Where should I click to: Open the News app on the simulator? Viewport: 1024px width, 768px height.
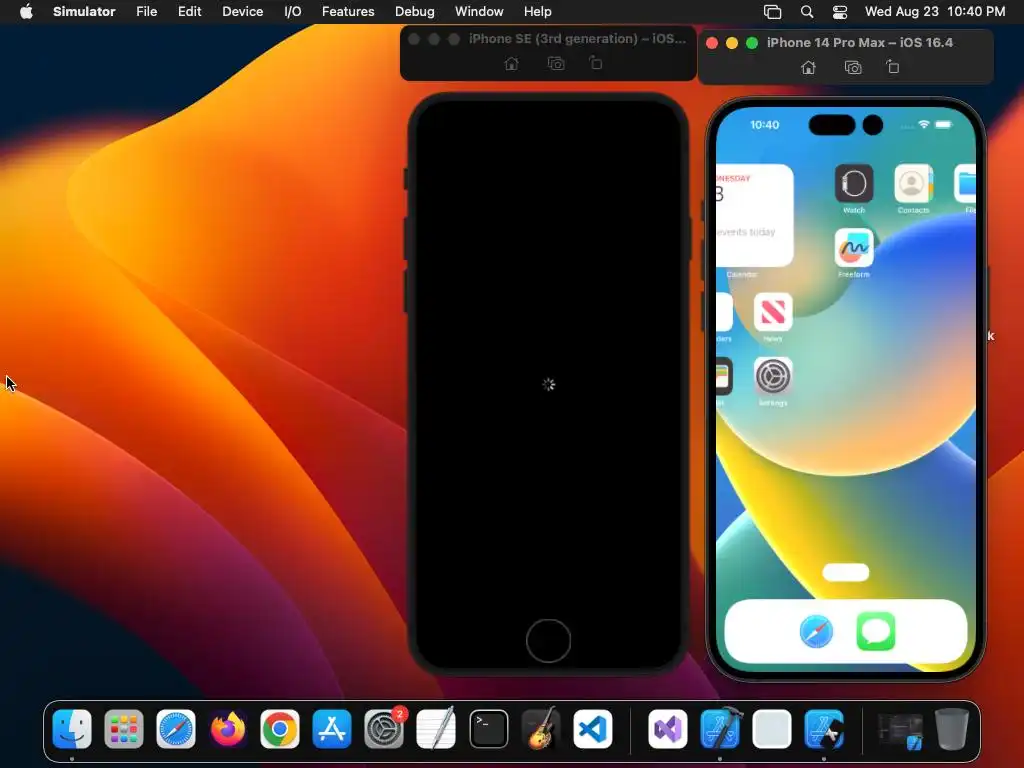pos(773,312)
